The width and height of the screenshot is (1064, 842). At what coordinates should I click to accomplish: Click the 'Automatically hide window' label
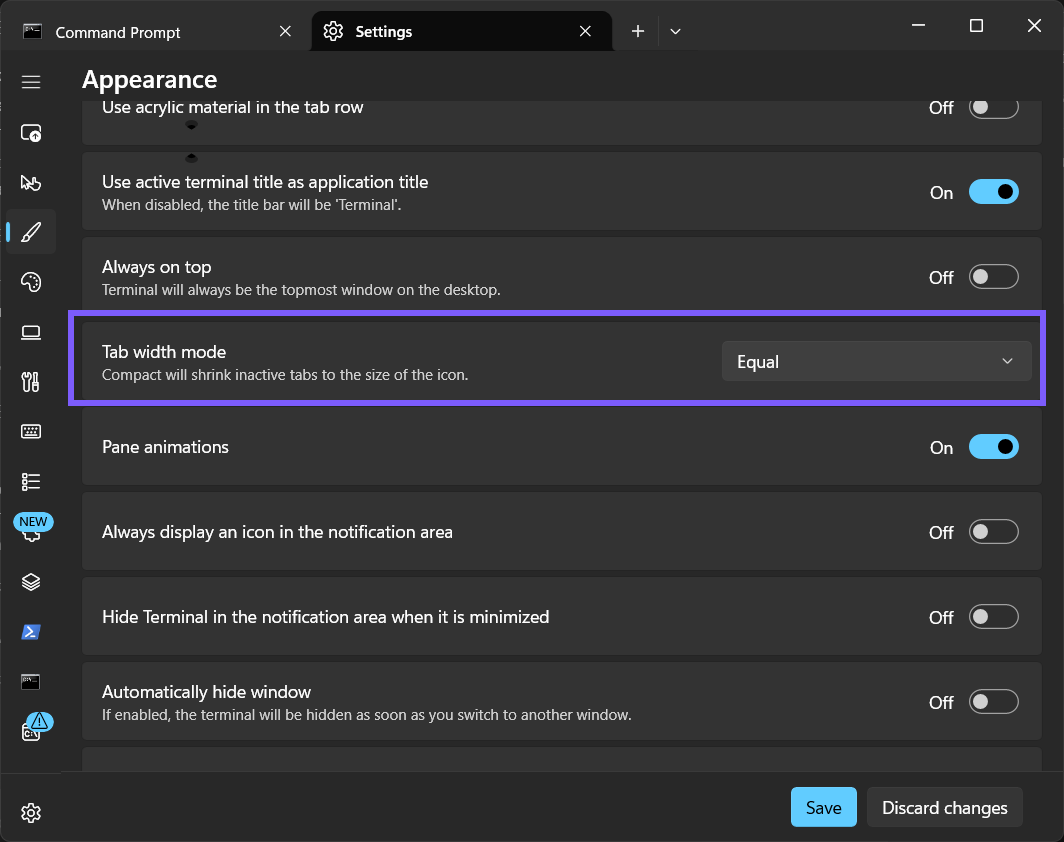point(206,692)
